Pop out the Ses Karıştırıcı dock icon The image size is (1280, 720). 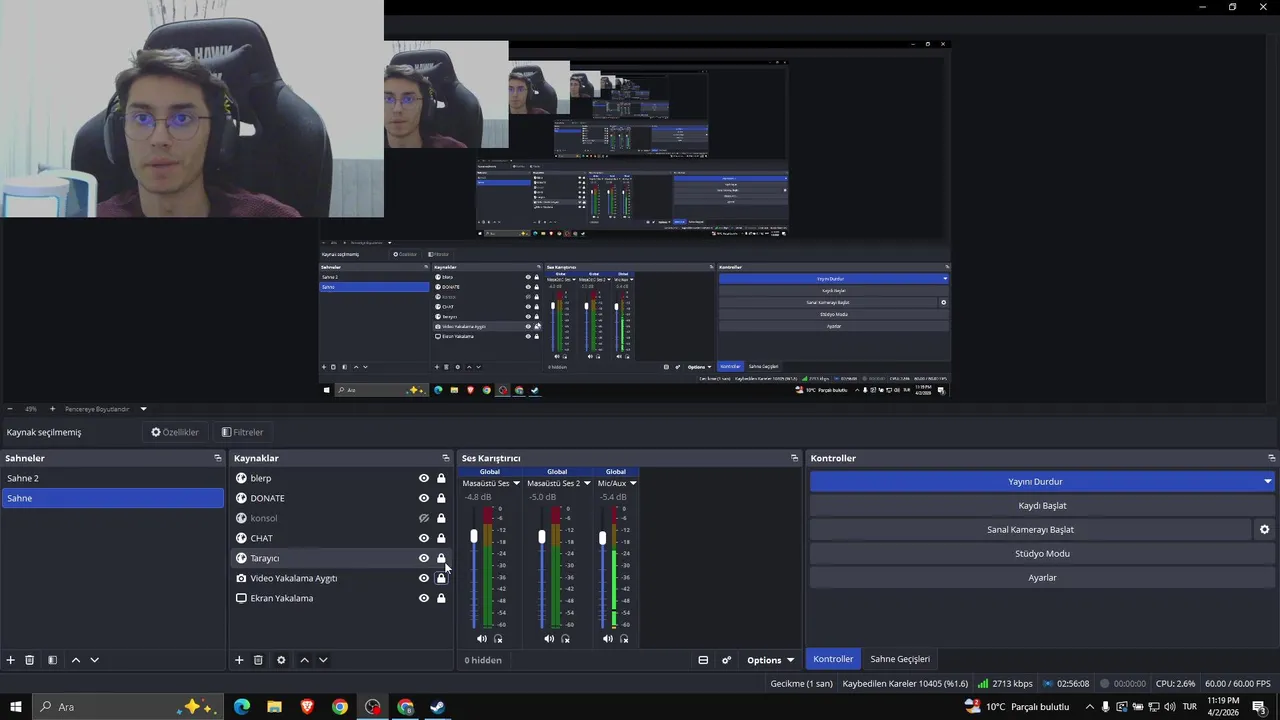[795, 458]
